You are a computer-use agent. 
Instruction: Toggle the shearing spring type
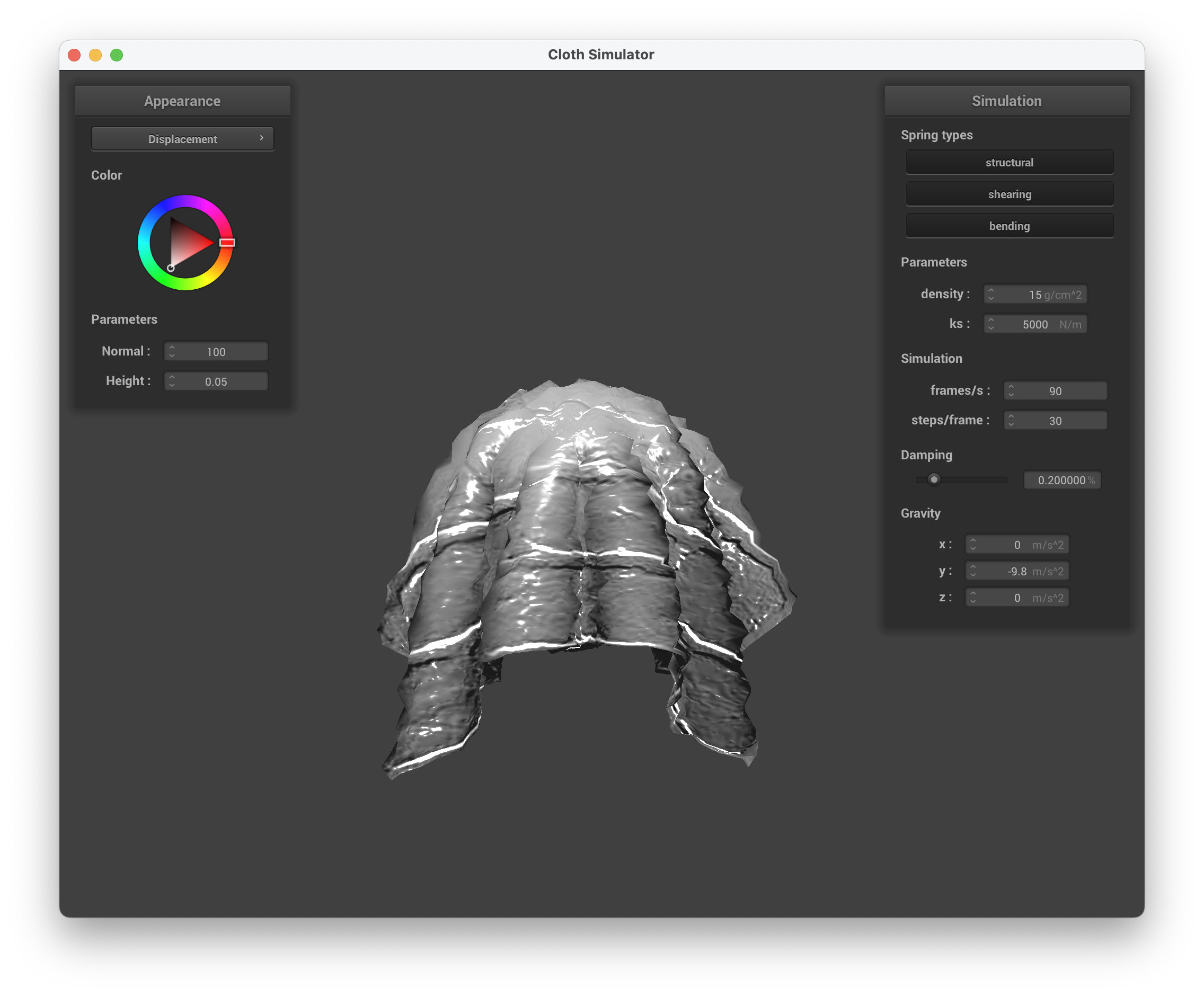(x=1009, y=194)
